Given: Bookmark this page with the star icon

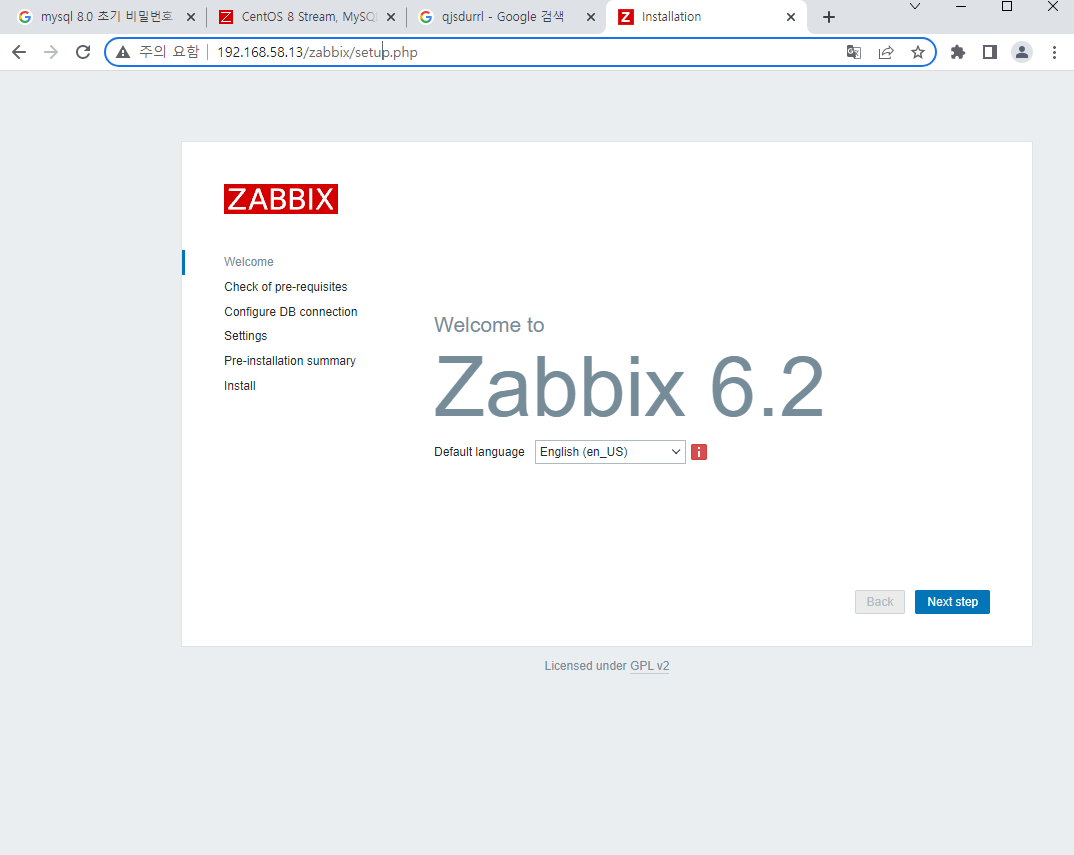Looking at the screenshot, I should click(x=918, y=52).
